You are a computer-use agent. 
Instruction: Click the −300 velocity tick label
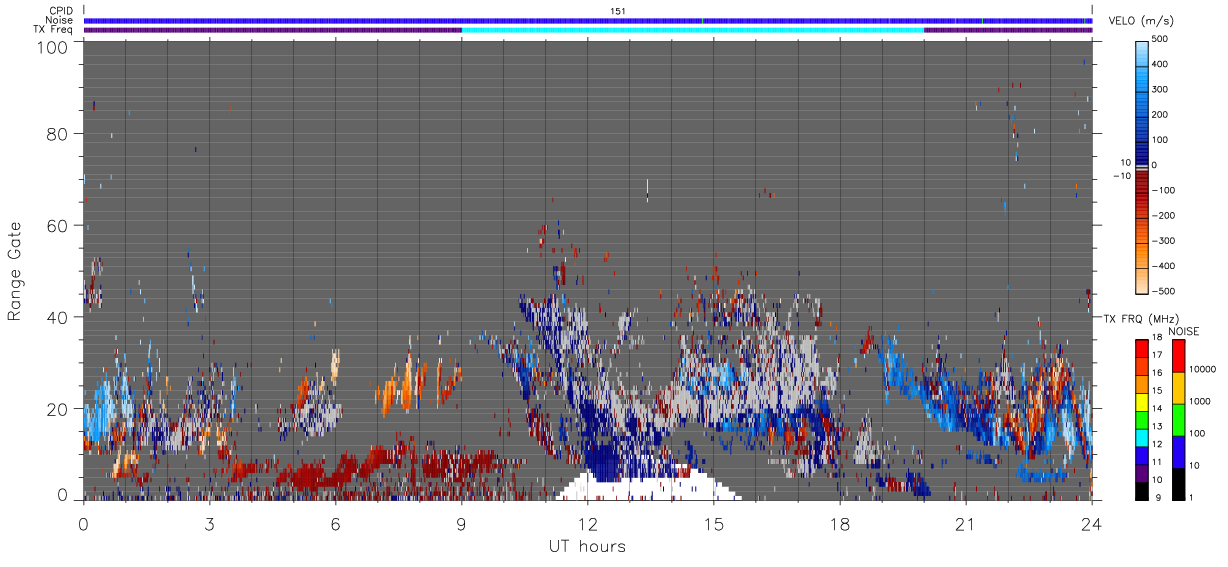pyautogui.click(x=1162, y=241)
